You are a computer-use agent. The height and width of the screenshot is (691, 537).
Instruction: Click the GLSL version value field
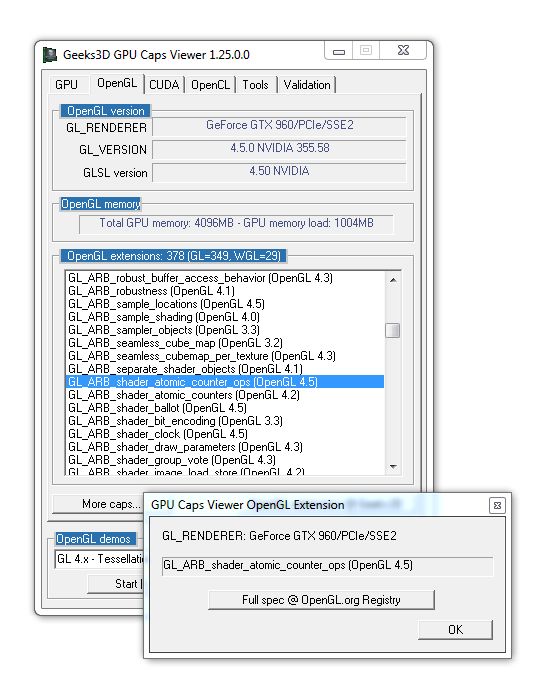[279, 171]
